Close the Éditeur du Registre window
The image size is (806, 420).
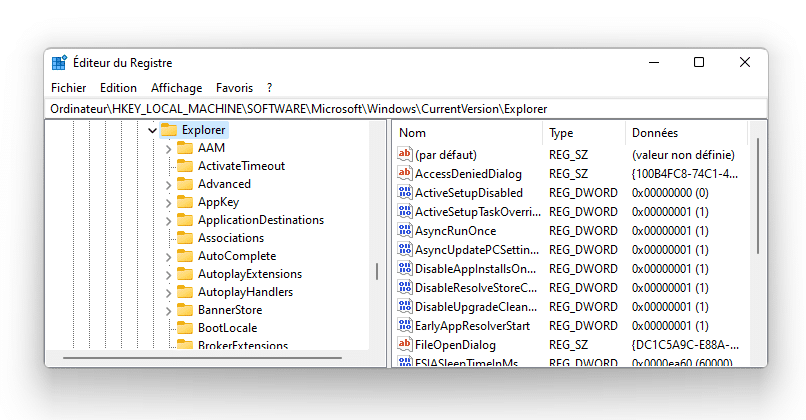click(x=745, y=62)
